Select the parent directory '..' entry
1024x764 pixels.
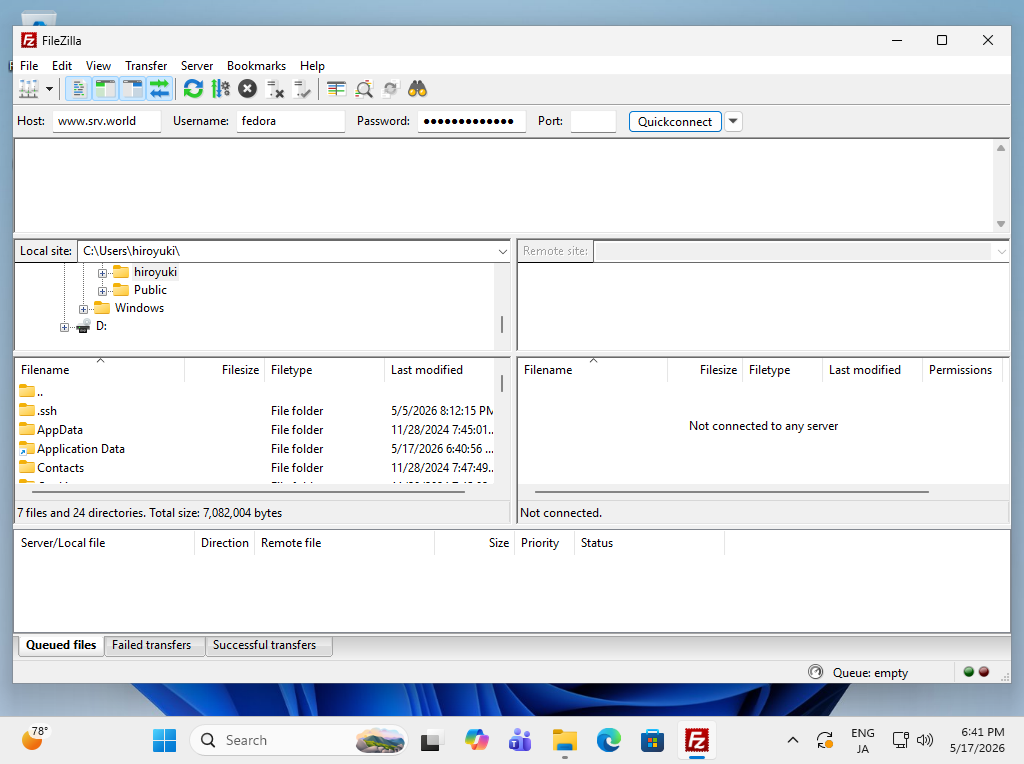(x=255, y=392)
